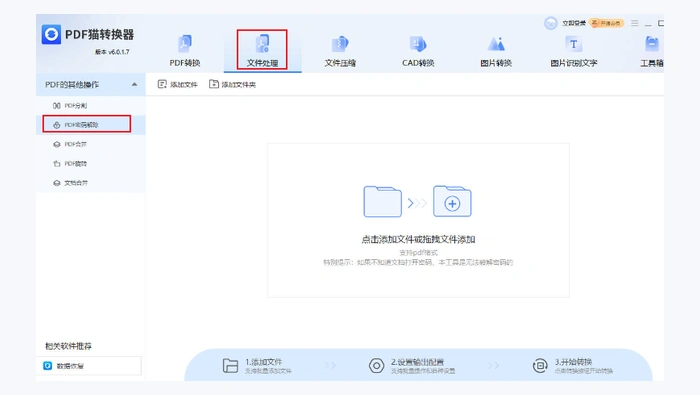Click 点击添加文件或拖拽文件添加 text
Image resolution: width=700 pixels, height=395 pixels.
pyautogui.click(x=418, y=239)
